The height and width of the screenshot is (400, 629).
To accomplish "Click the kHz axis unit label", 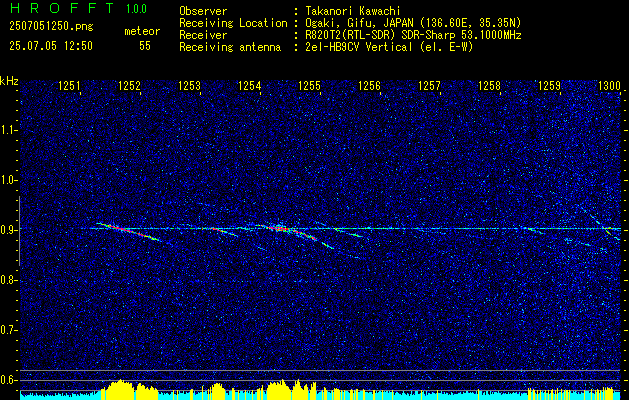I will [9, 81].
